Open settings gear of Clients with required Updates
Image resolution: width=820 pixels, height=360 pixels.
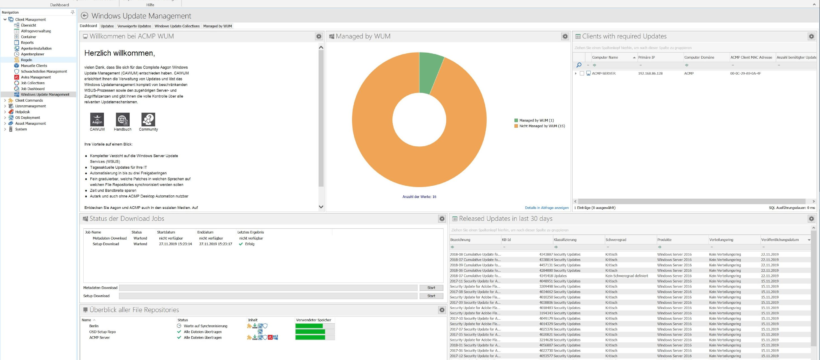click(x=812, y=37)
